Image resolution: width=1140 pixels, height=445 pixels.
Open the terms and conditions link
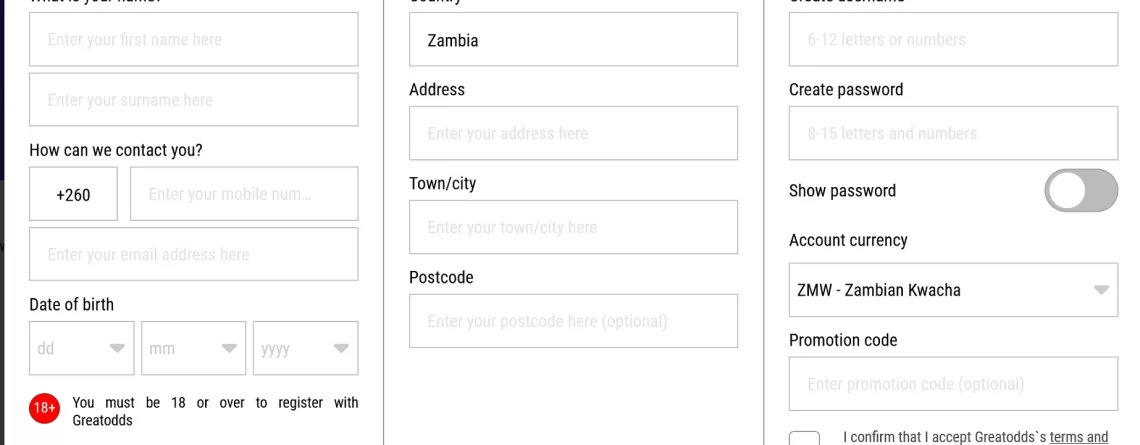click(1079, 437)
